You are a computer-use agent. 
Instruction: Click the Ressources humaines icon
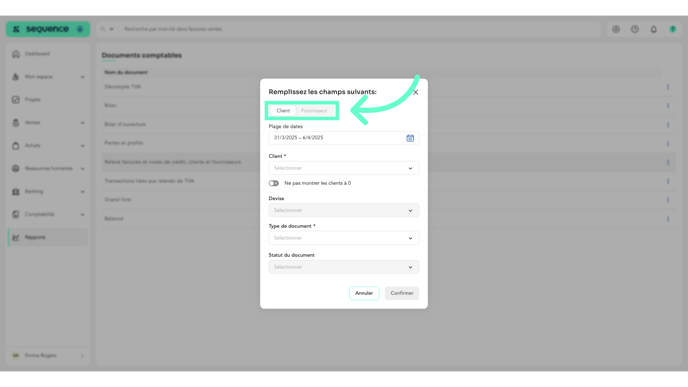point(16,168)
